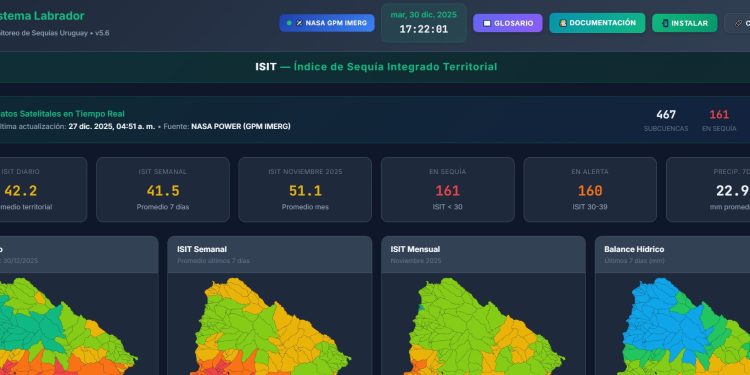Select the ISIT SEMANAL card showing 41.5
Viewport: 750px width, 375px height.
coord(163,190)
